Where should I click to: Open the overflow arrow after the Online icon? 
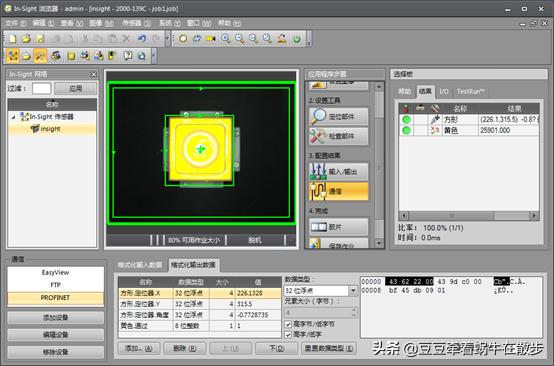click(x=309, y=39)
